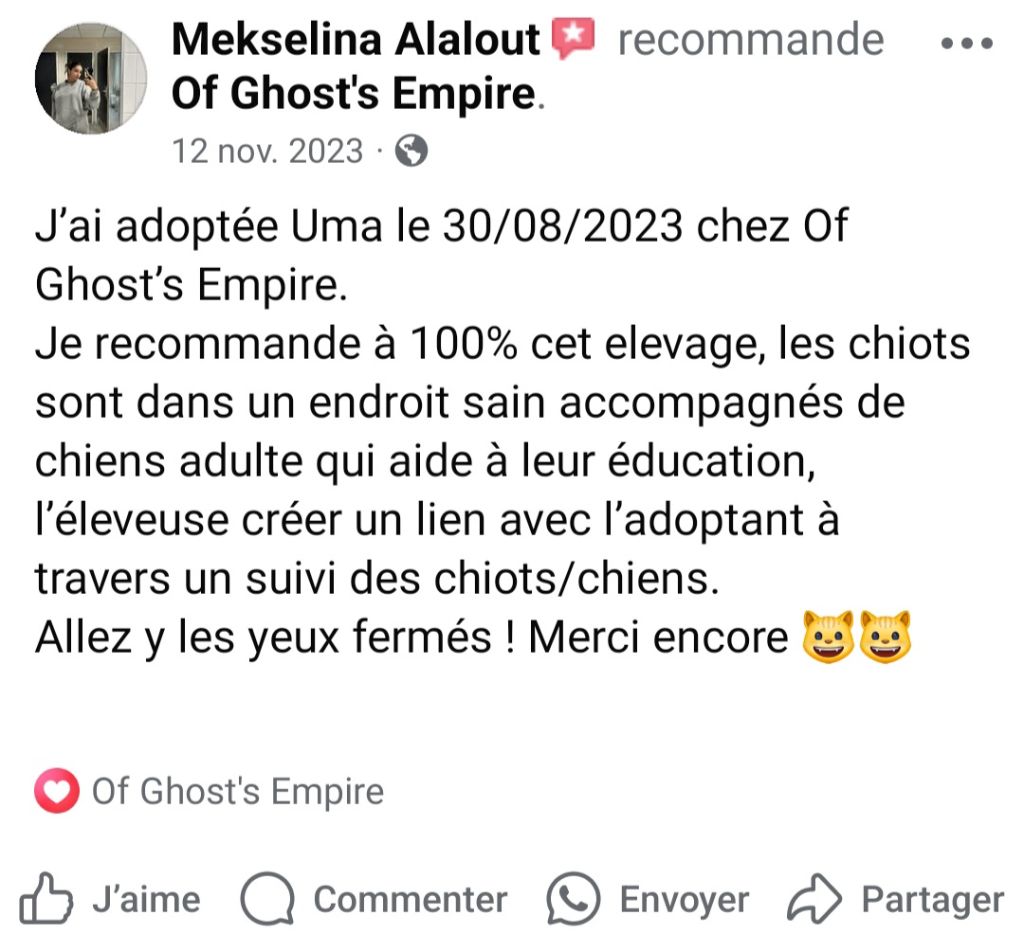Click the red recommendation star badge
Image resolution: width=1024 pixels, height=951 pixels.
coord(573,38)
